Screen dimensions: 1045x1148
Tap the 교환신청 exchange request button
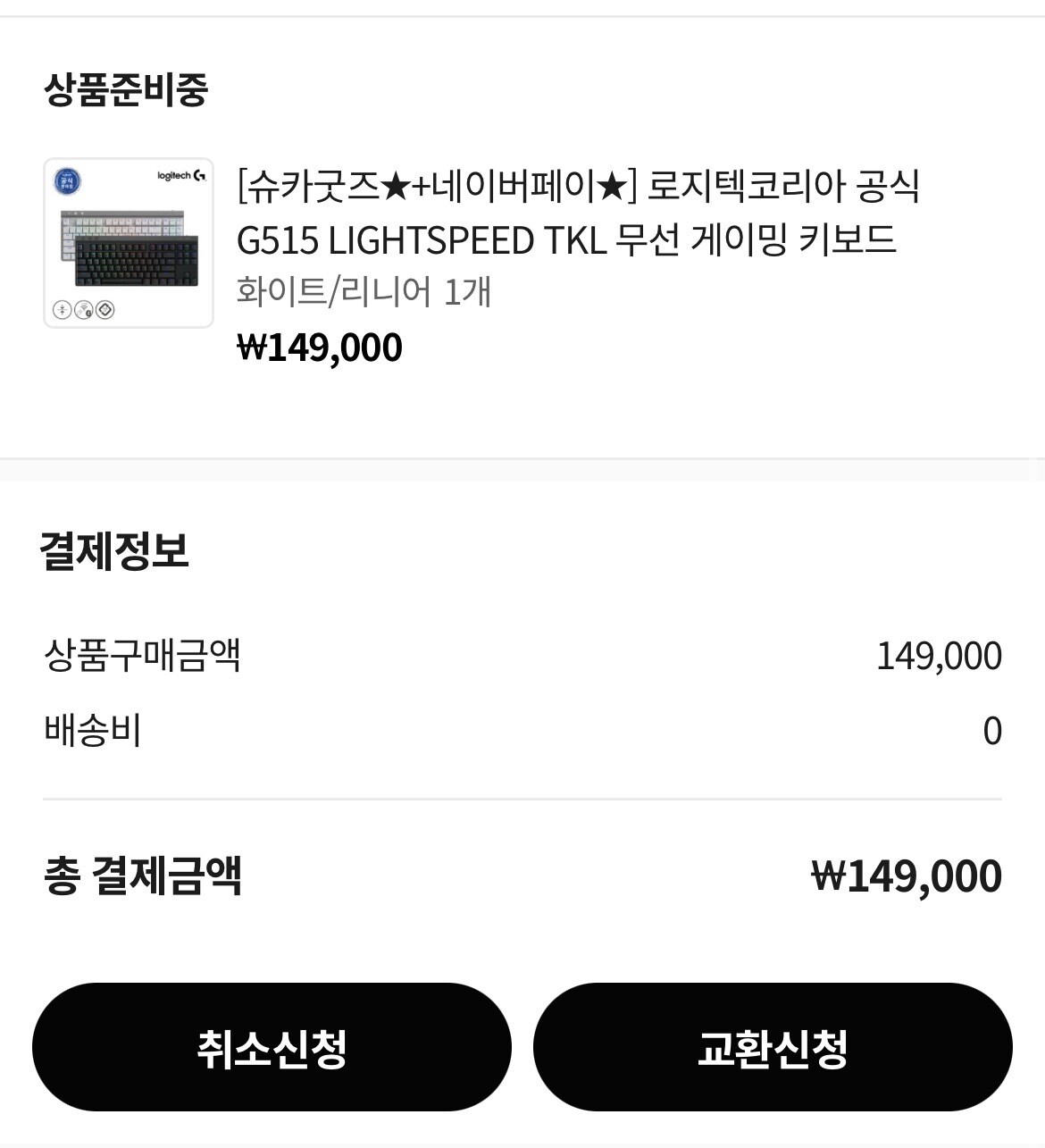[773, 1047]
